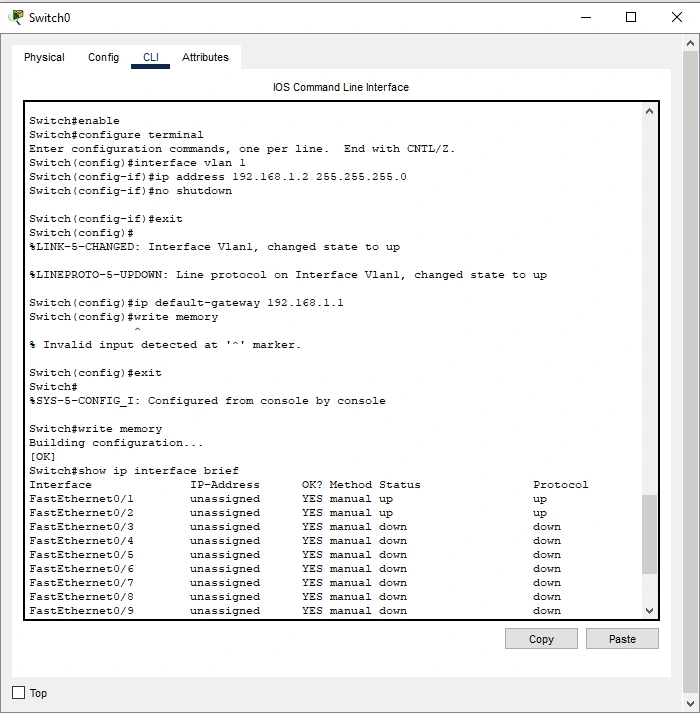This screenshot has width=700, height=713.
Task: Click the 'Protocol' column header
Action: click(x=561, y=485)
